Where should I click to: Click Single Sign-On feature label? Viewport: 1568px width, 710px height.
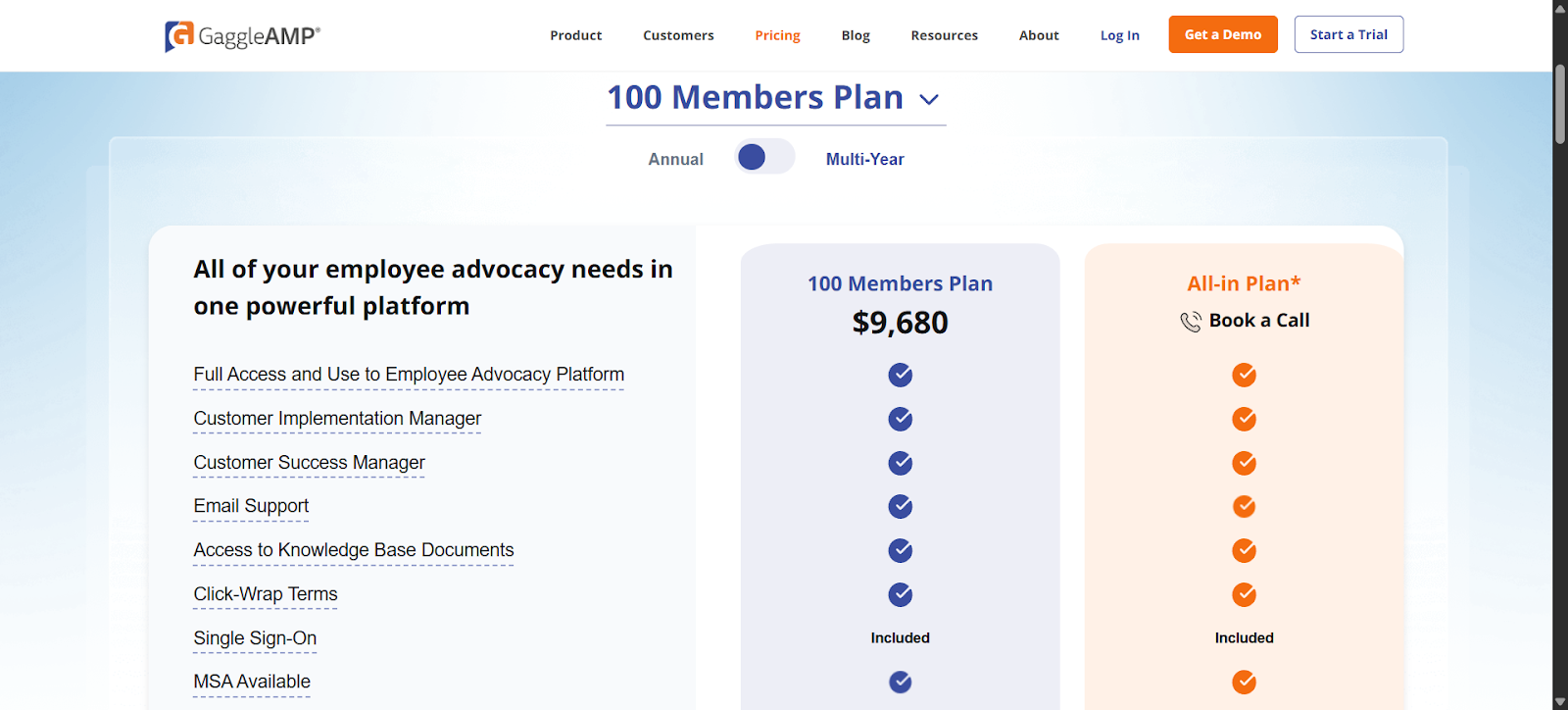coord(255,638)
